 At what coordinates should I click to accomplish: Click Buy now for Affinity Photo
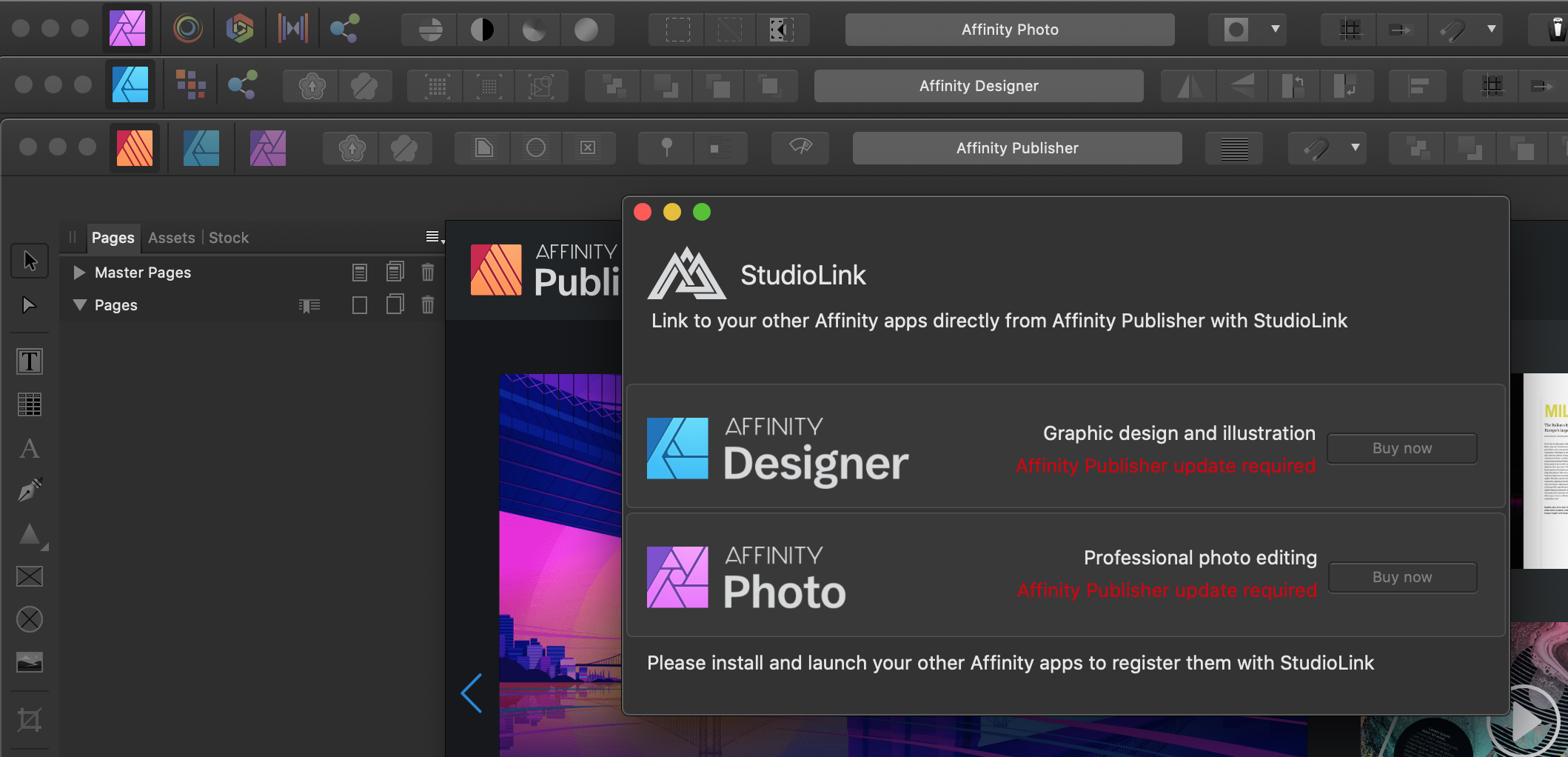click(1402, 577)
